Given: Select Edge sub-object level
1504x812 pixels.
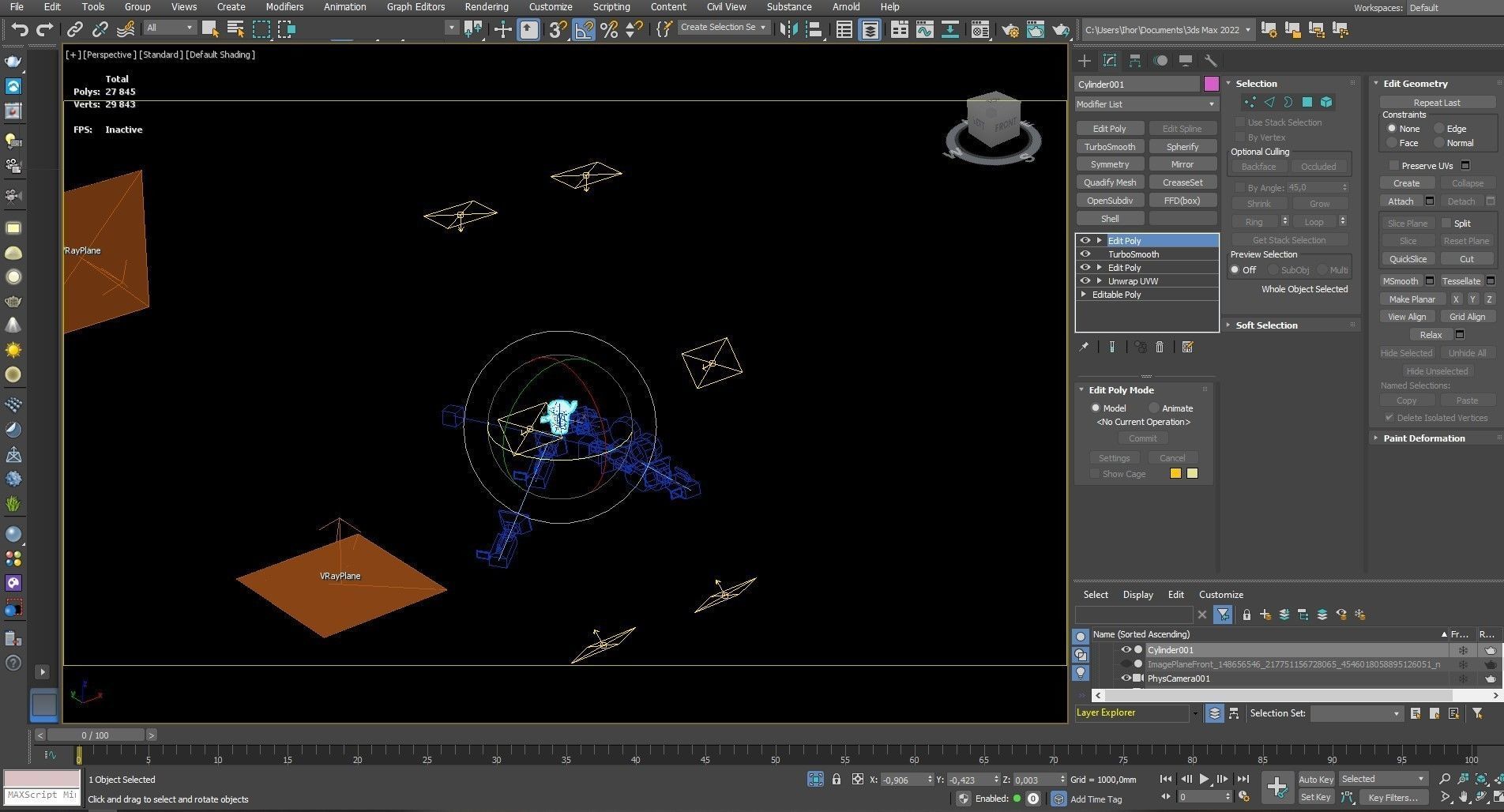Looking at the screenshot, I should pyautogui.click(x=1269, y=102).
